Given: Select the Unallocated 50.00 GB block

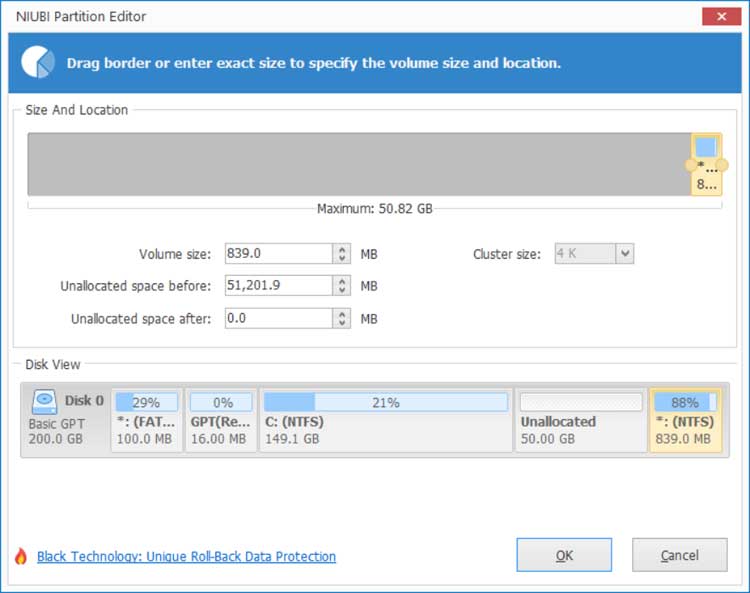Looking at the screenshot, I should coord(581,420).
